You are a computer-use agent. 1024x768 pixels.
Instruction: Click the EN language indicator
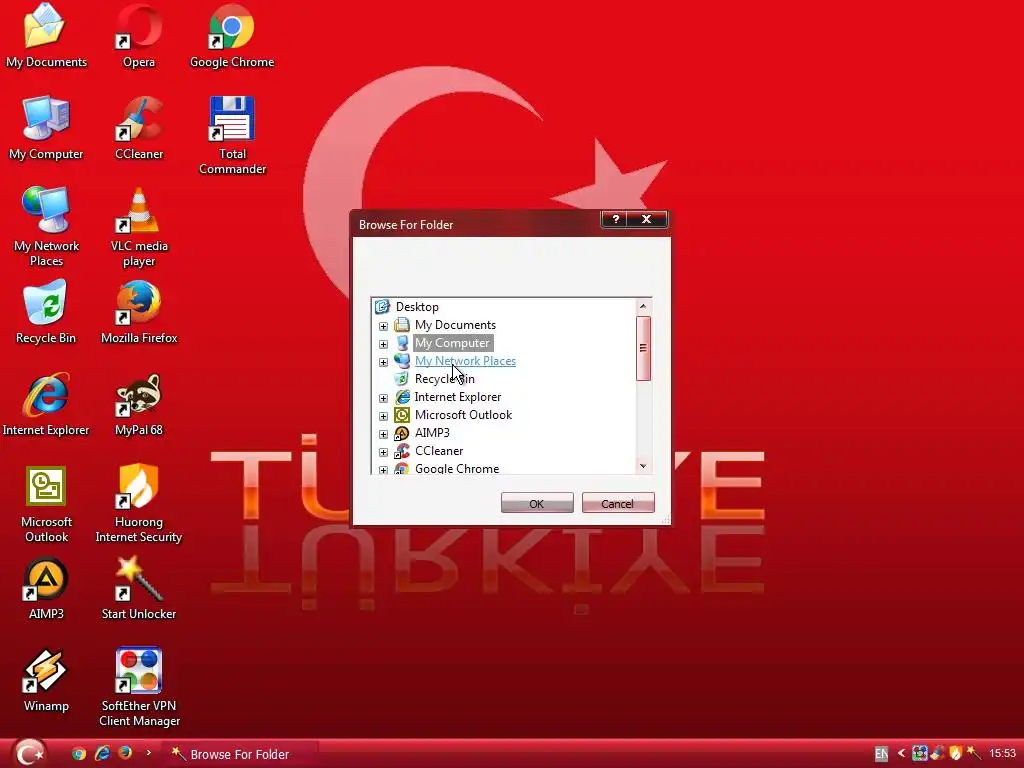pos(881,754)
